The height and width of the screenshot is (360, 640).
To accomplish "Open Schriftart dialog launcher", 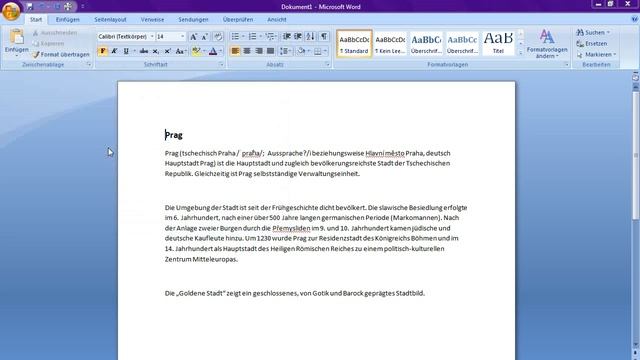I will point(221,64).
